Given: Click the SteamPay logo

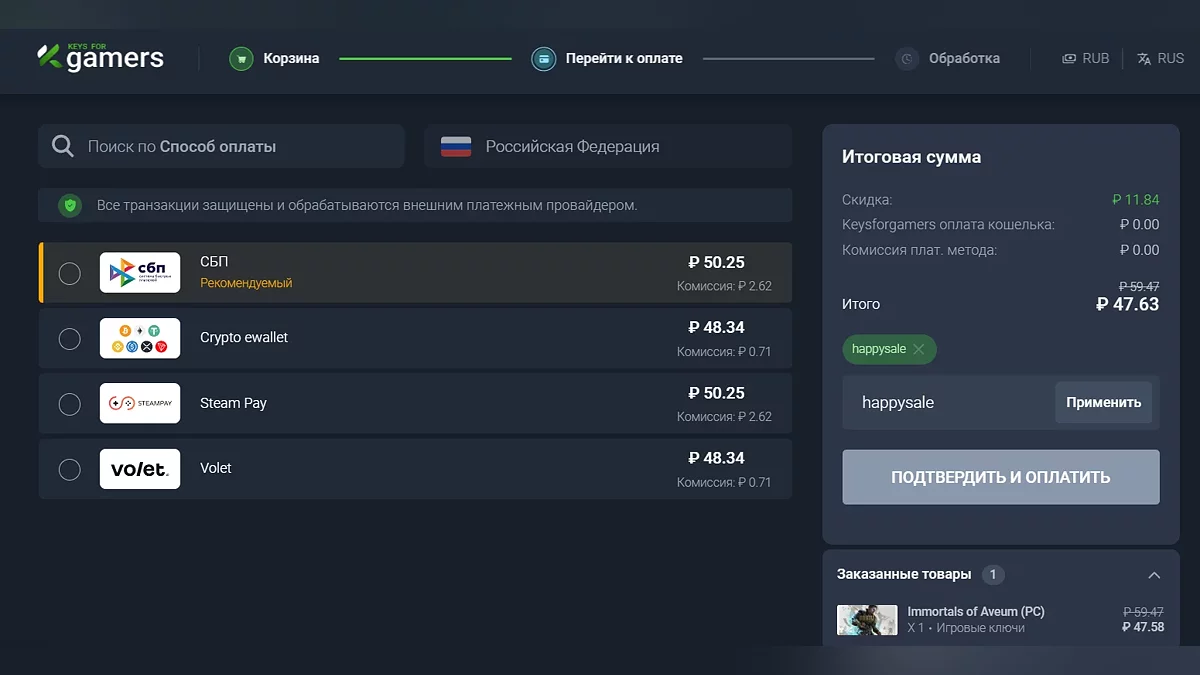Looking at the screenshot, I should pyautogui.click(x=140, y=403).
